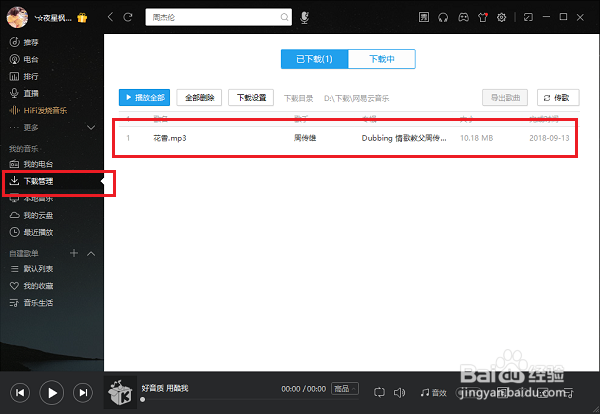Image resolution: width=600 pixels, height=414 pixels.
Task: Open the 排行 charts section
Action: point(24,77)
